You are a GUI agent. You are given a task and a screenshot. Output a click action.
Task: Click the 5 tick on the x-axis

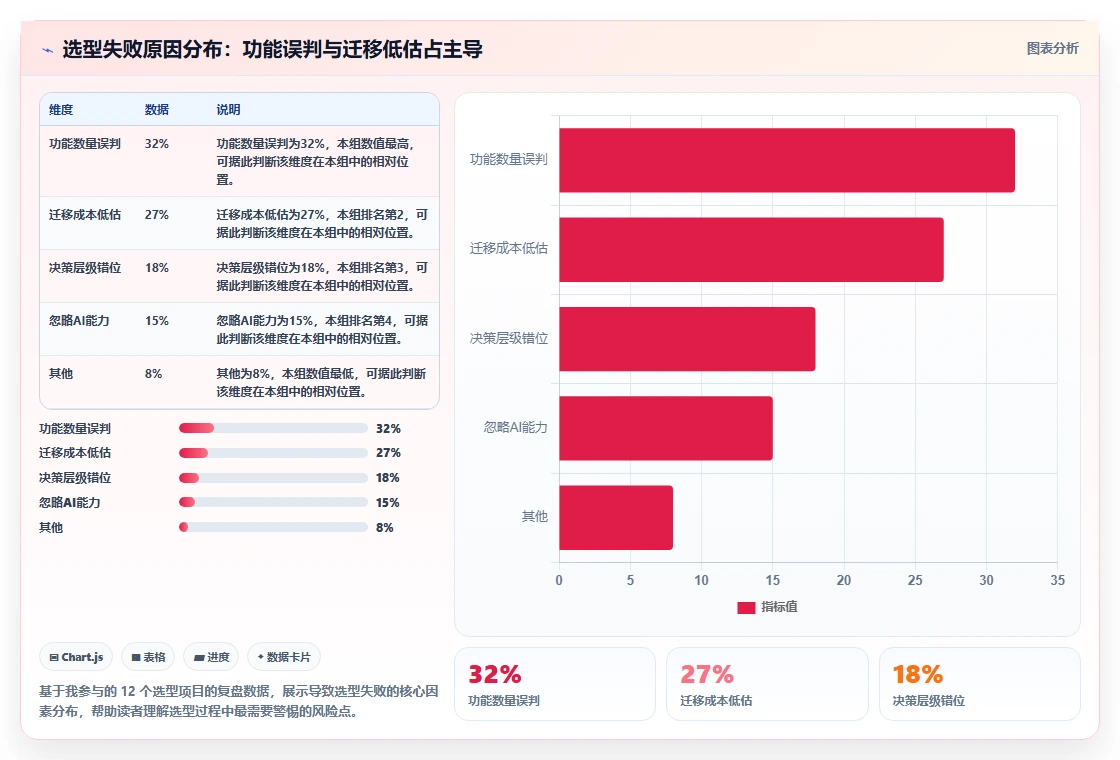(630, 581)
